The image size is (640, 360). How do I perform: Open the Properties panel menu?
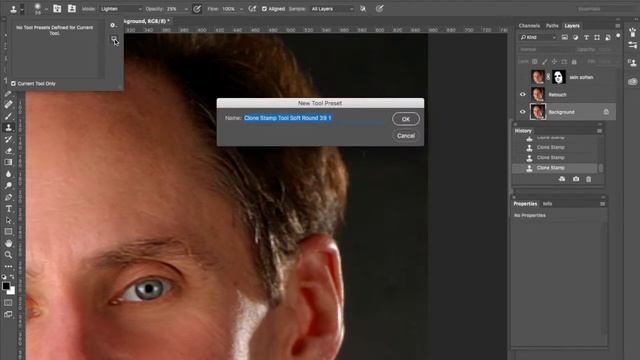(602, 204)
